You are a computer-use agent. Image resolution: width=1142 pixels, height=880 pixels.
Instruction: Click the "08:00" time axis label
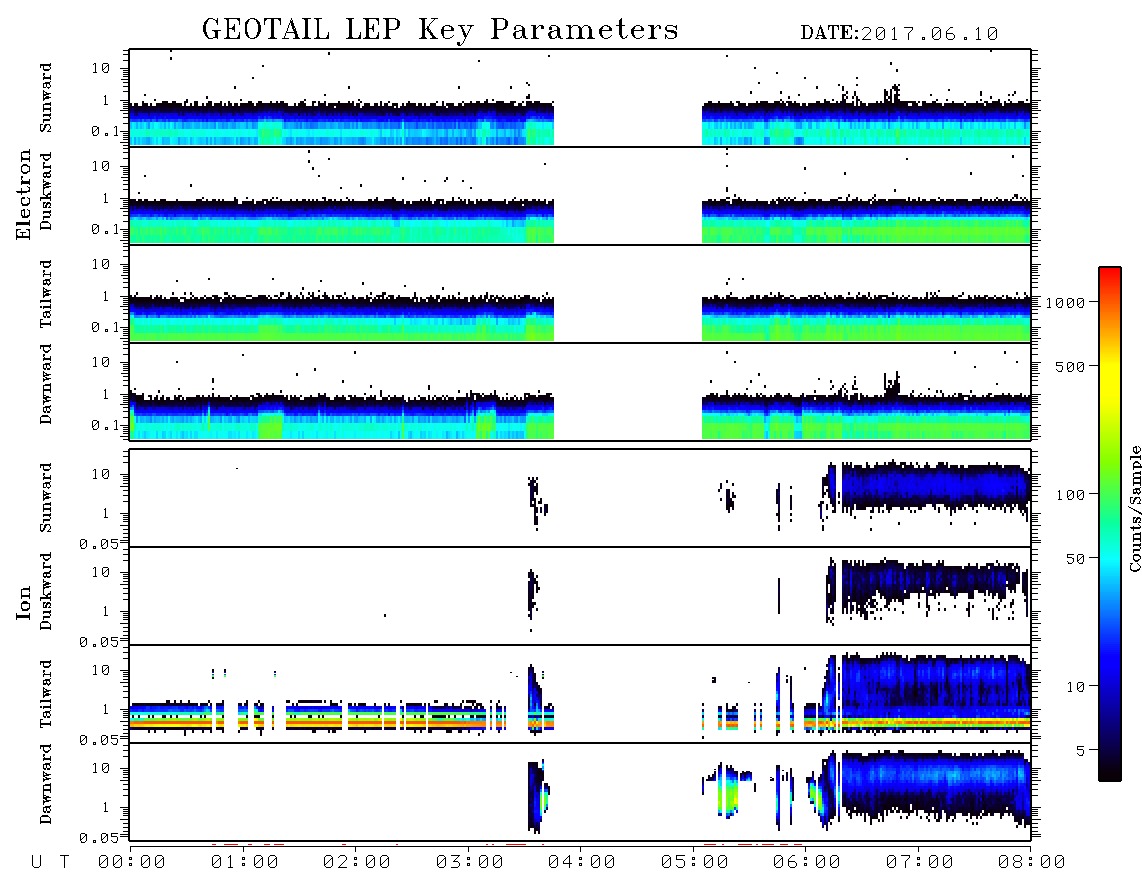pyautogui.click(x=1032, y=862)
